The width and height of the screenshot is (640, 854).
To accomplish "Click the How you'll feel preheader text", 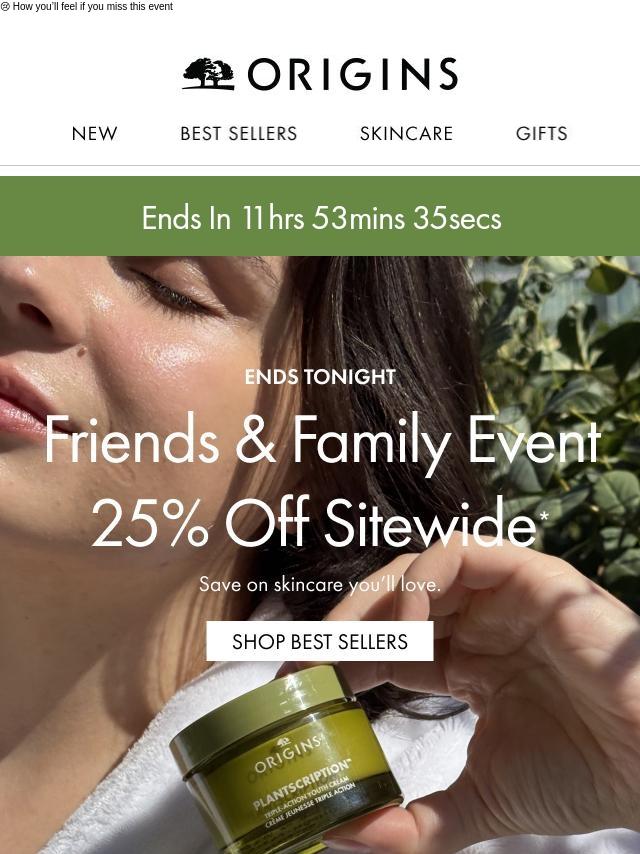I will point(93,7).
